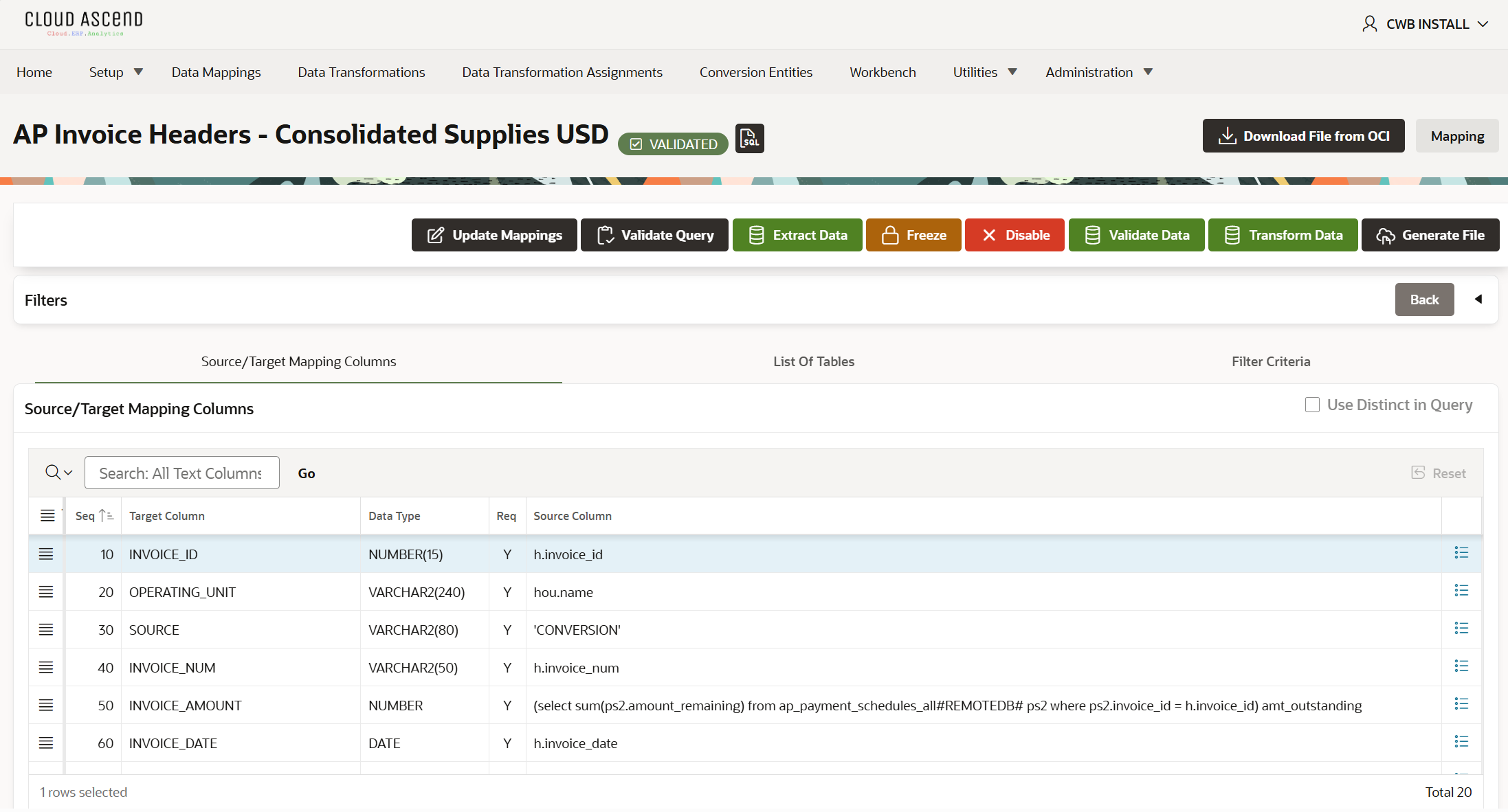Click the user profile icon

1369,24
